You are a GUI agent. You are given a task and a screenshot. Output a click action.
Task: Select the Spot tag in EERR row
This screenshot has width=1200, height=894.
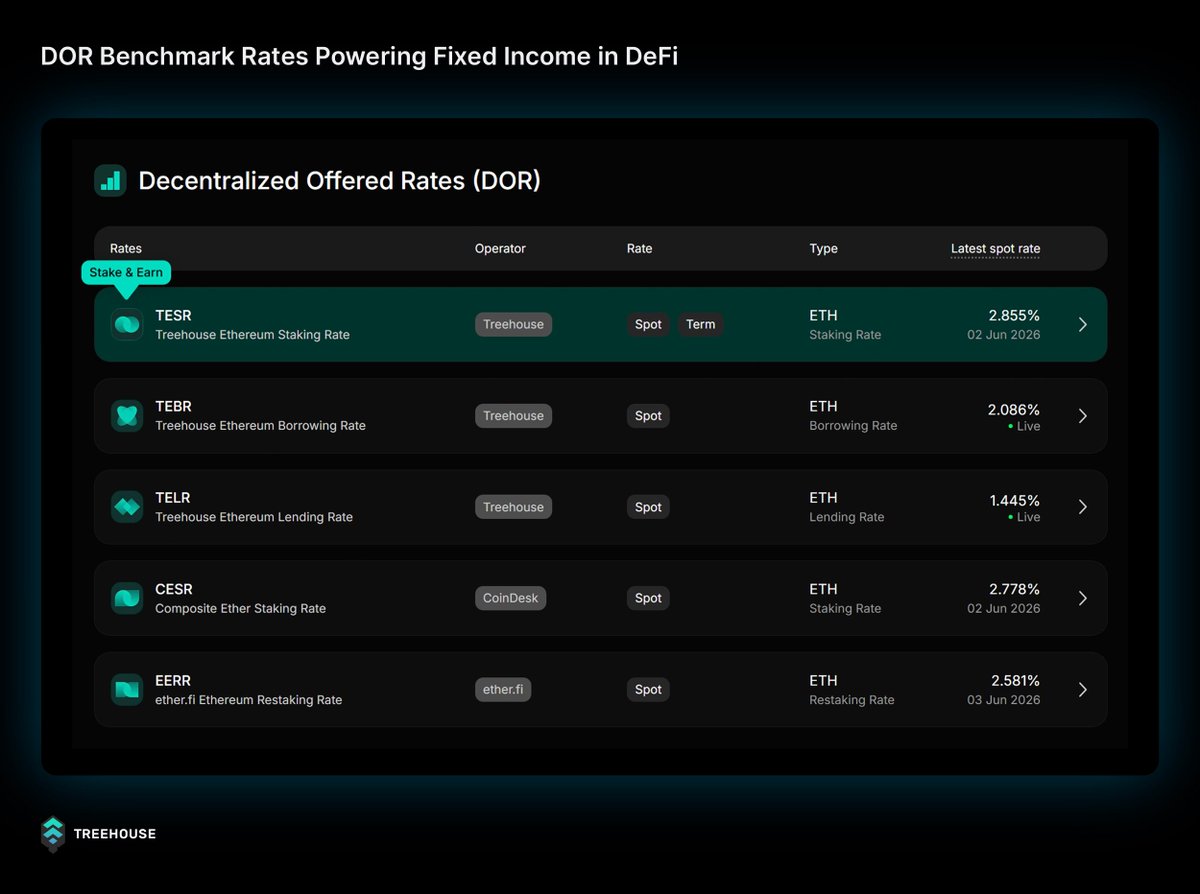coord(648,690)
